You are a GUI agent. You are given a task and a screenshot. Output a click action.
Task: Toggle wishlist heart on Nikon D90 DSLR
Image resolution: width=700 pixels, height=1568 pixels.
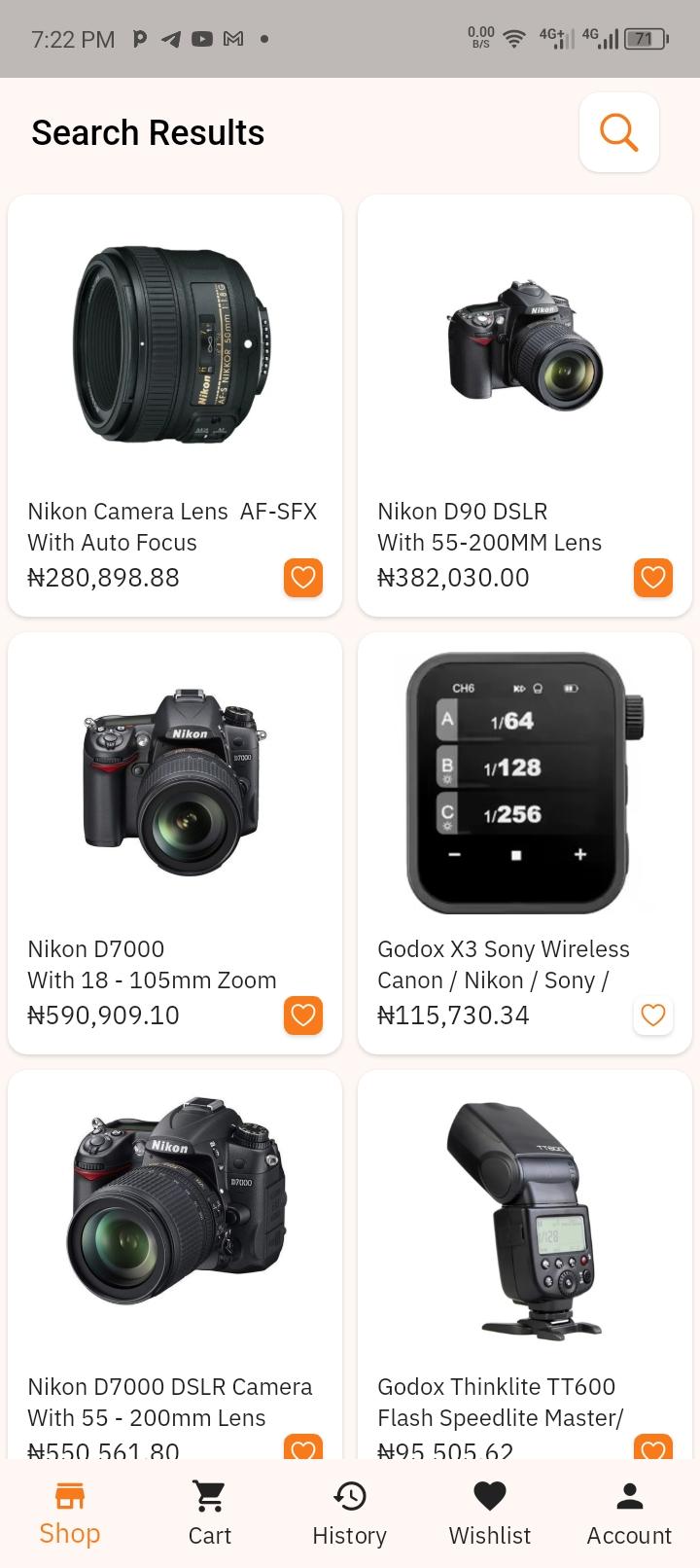(653, 578)
